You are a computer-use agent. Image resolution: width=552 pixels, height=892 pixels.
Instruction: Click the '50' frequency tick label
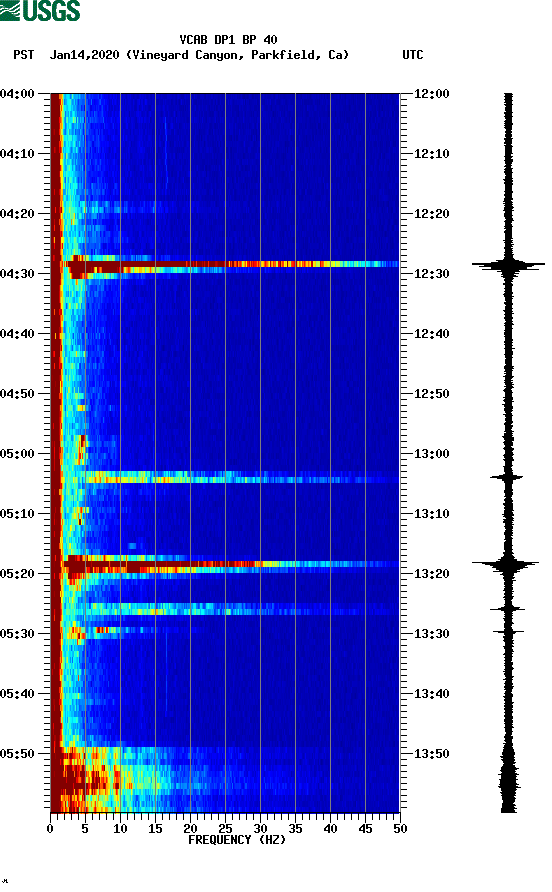click(x=400, y=829)
